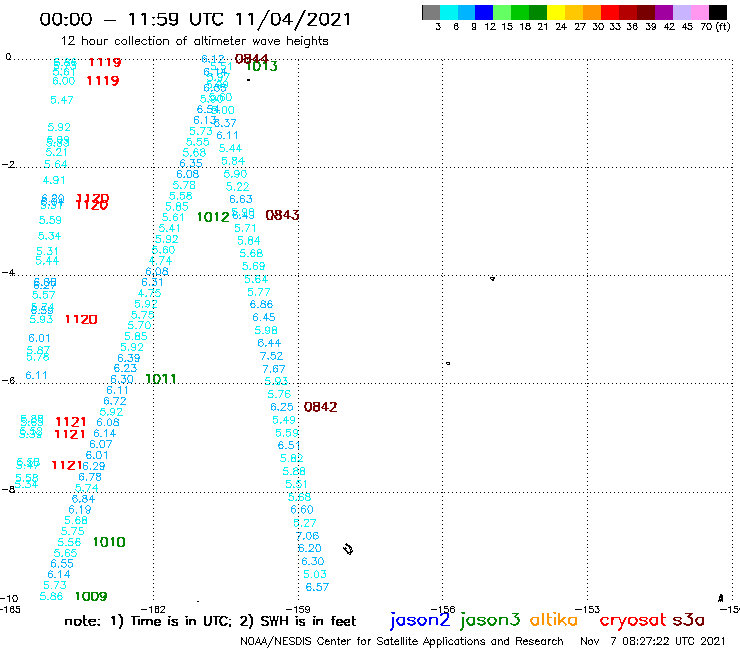
Task: Click the wave height value 6.84
Action: point(84,498)
